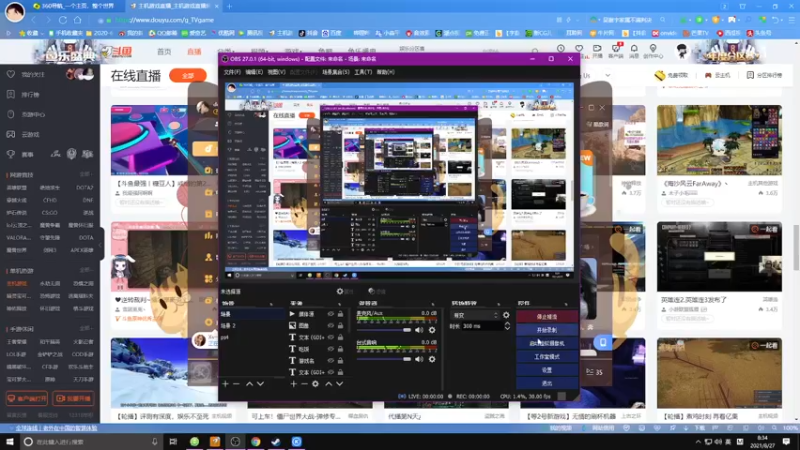
Task: Open source properties gear in sources toolbar
Action: click(315, 384)
